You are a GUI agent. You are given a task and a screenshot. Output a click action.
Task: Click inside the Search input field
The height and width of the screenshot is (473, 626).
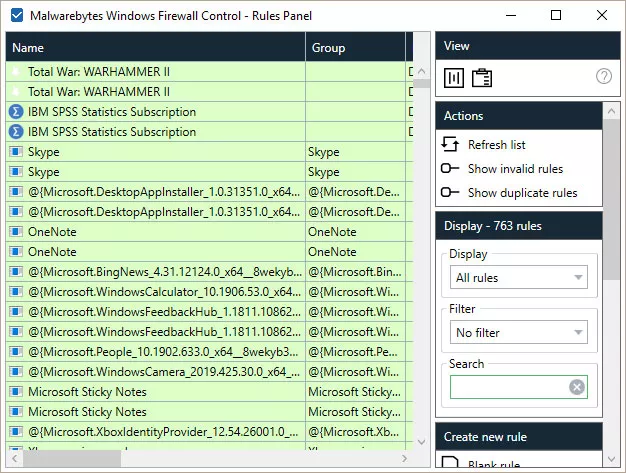(x=509, y=387)
